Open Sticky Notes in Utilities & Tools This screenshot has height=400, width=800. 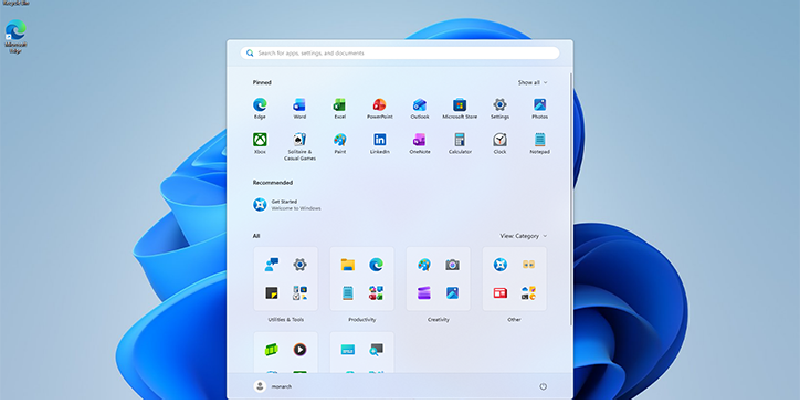[x=271, y=293]
